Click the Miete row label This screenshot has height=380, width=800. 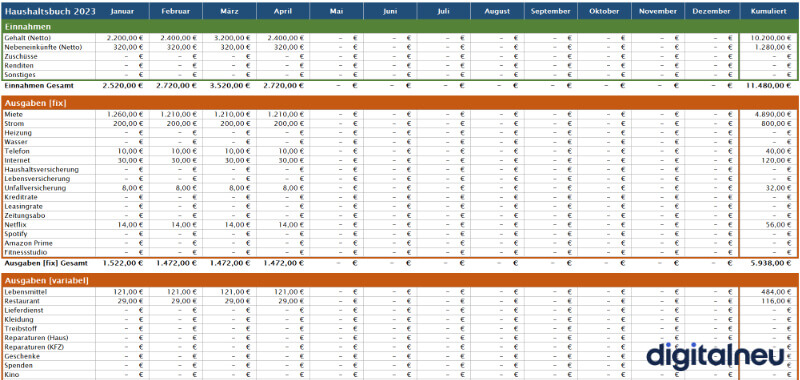[14, 114]
